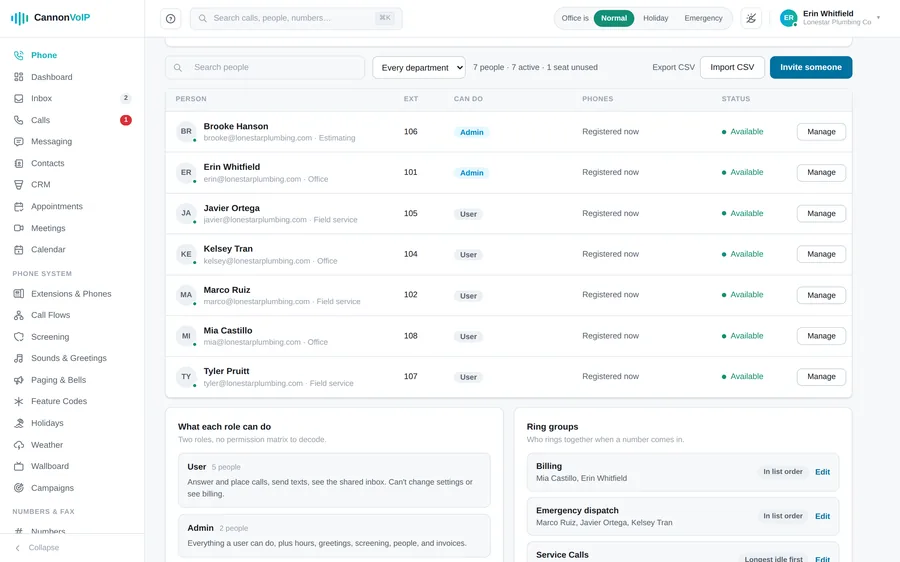Viewport: 900px width, 562px height.
Task: Click the Extensions & Phones icon
Action: point(19,293)
